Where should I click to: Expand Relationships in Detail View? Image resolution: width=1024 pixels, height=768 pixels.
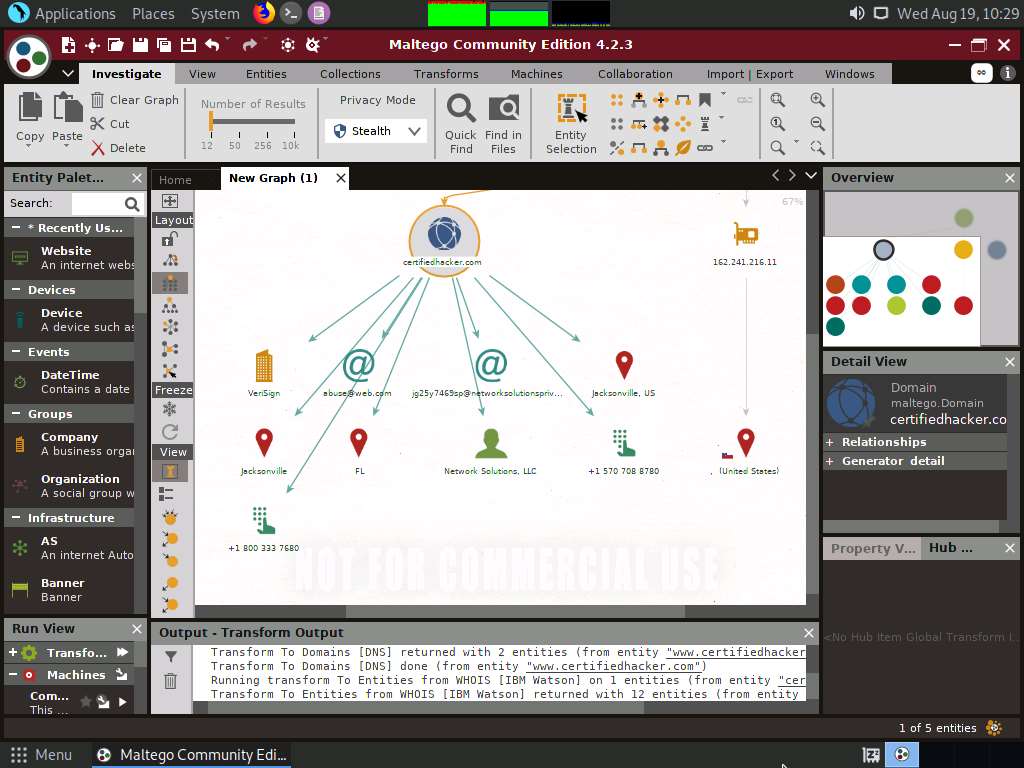click(x=829, y=442)
